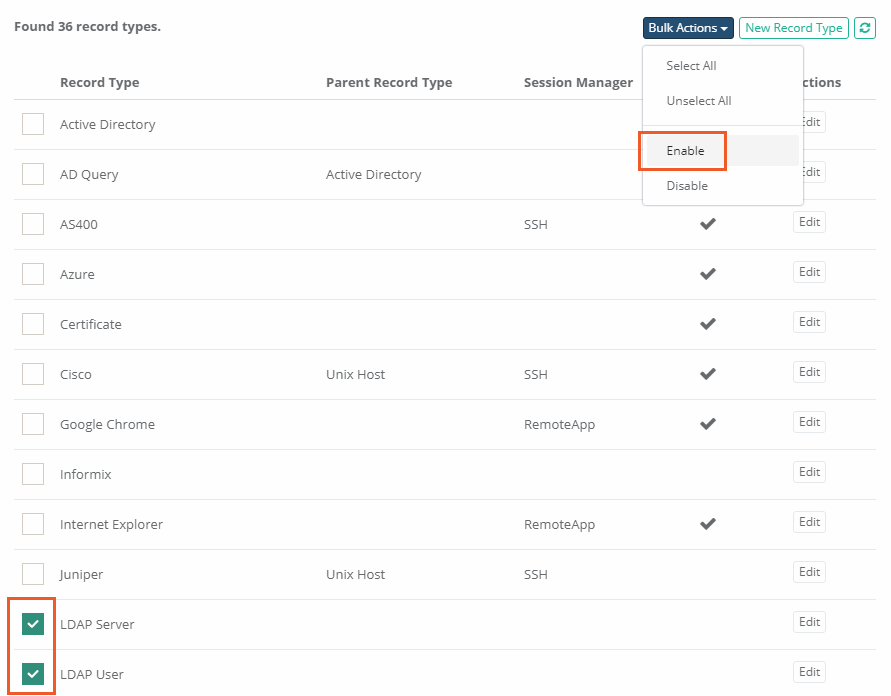Click the Internet Explorer enabled checkmark
The image size is (891, 696).
(708, 524)
